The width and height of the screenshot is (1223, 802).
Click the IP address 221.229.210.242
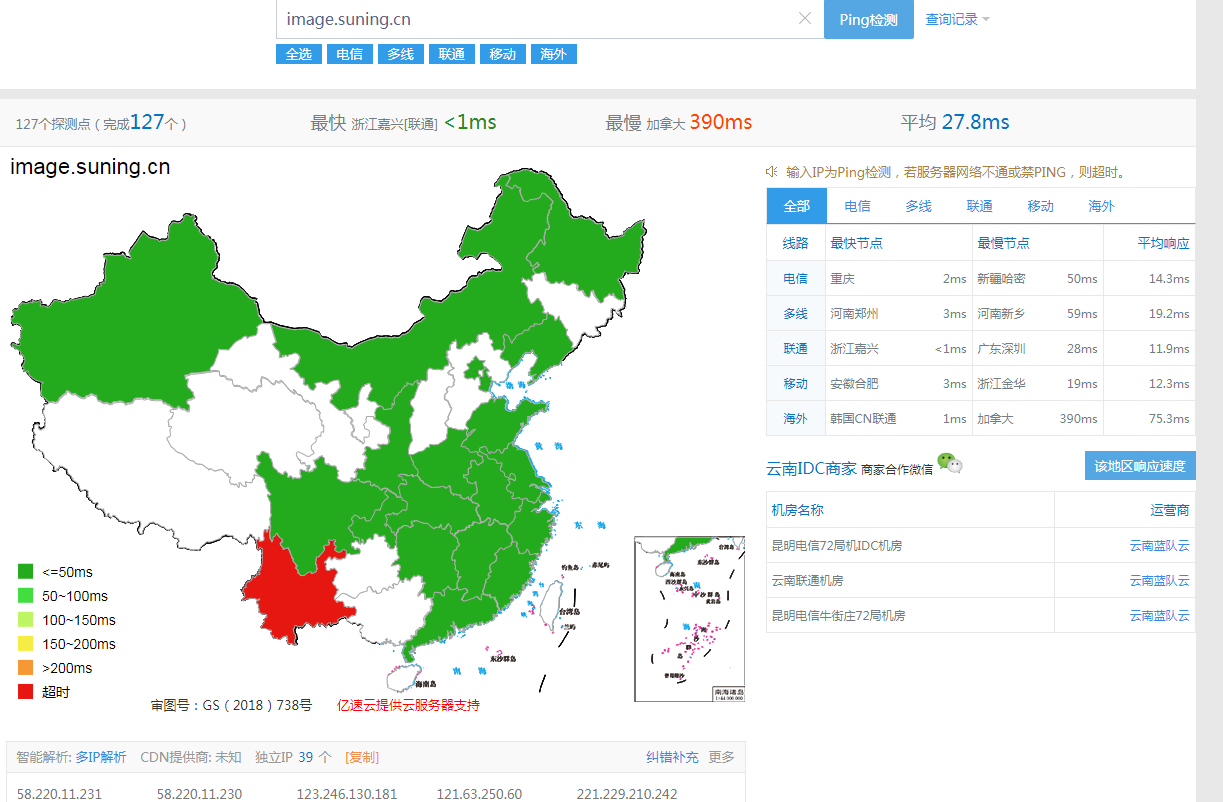tap(627, 794)
